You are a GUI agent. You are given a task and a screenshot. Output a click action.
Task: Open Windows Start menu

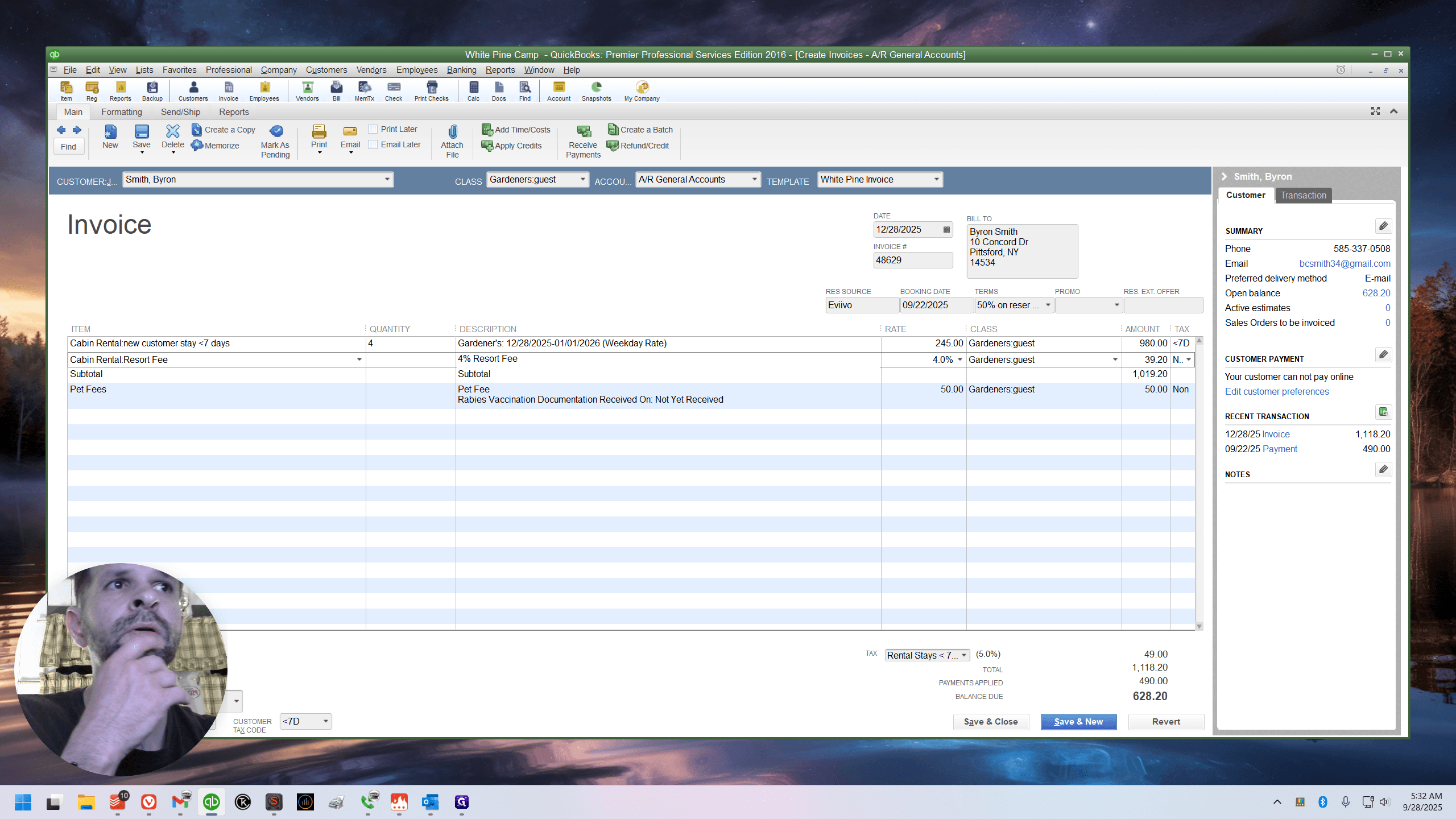23,802
